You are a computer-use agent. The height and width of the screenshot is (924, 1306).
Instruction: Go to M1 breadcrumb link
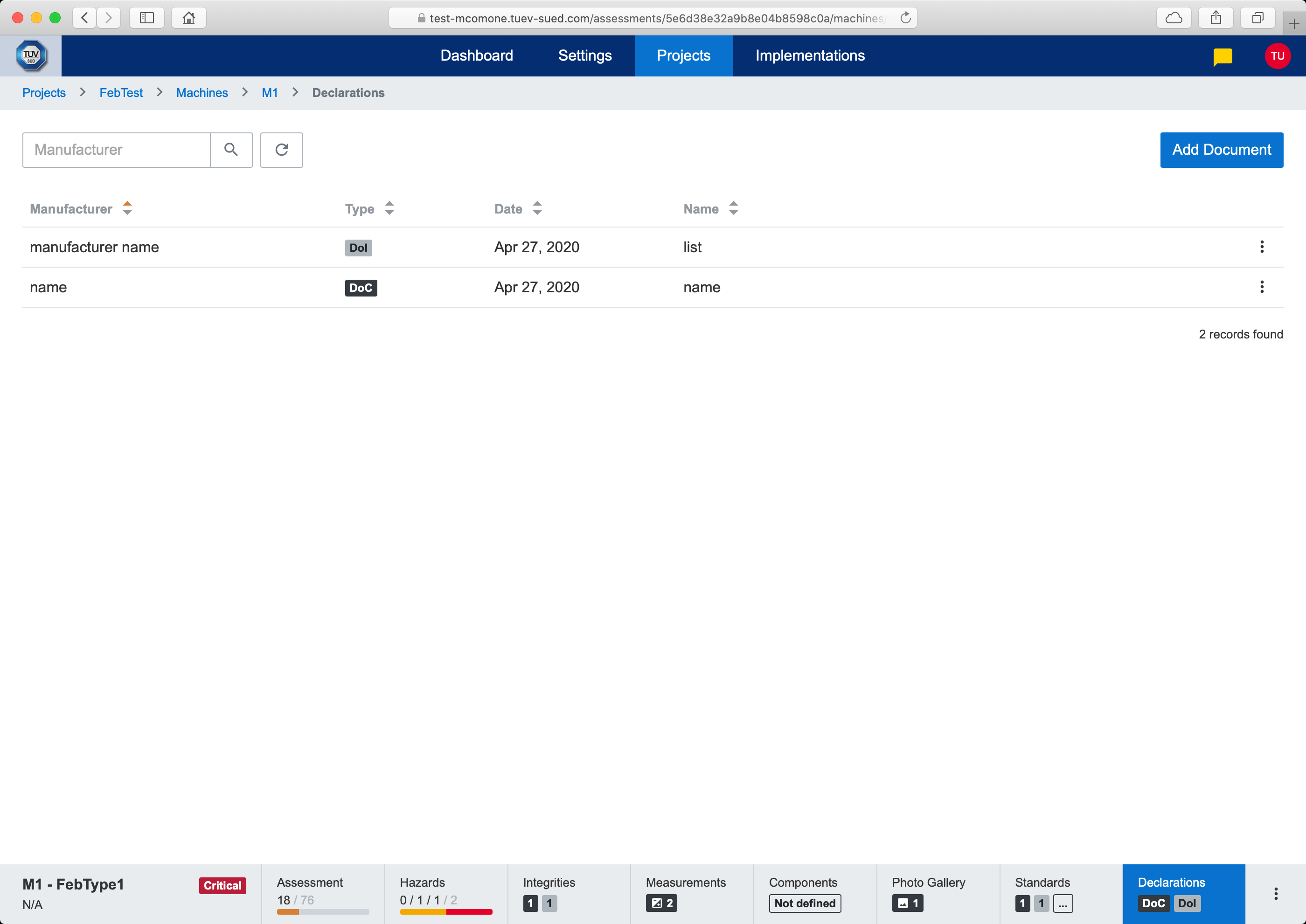269,93
